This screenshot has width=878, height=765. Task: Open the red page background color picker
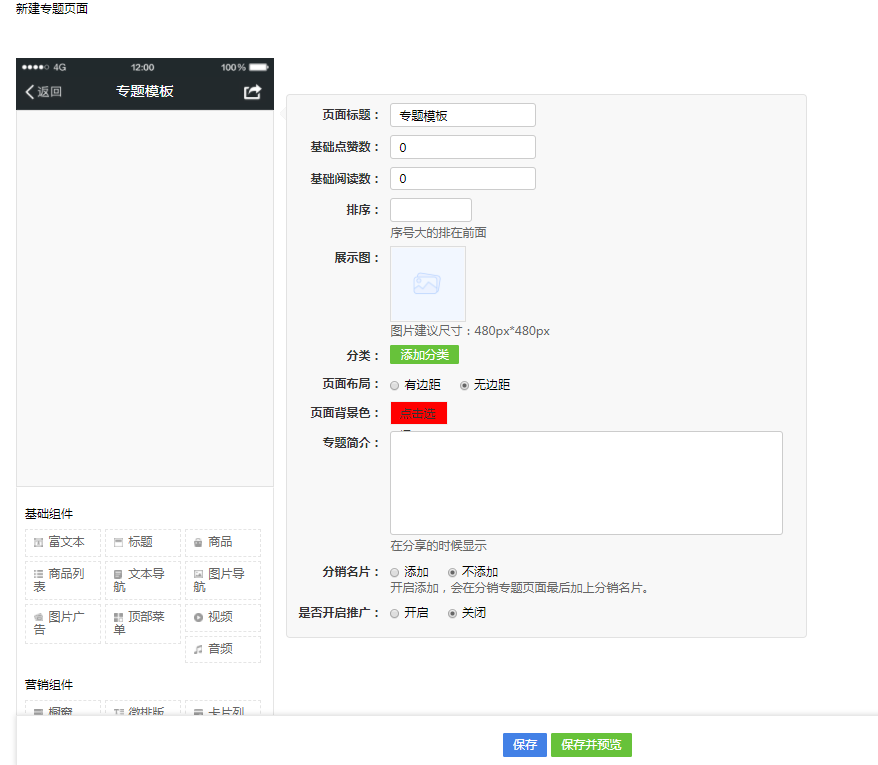coord(418,413)
